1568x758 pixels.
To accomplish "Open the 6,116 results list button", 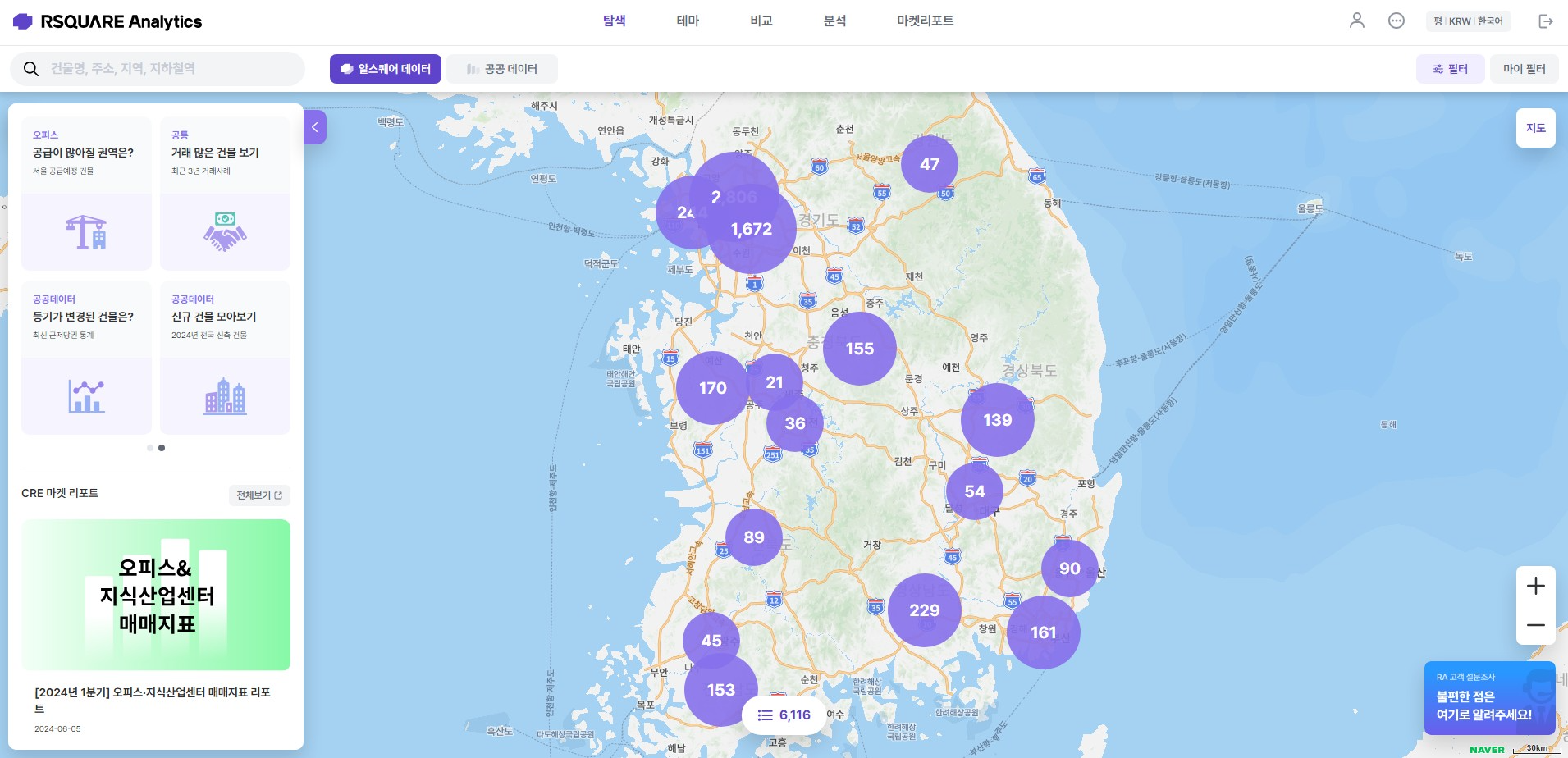I will coord(784,715).
